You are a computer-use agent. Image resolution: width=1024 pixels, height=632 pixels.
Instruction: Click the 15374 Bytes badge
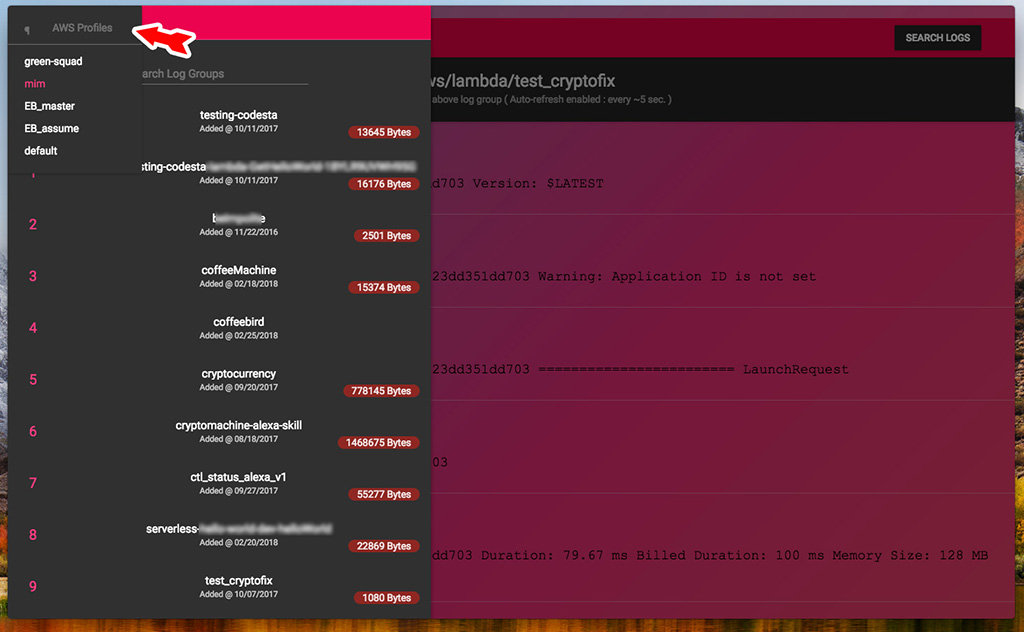coord(383,287)
